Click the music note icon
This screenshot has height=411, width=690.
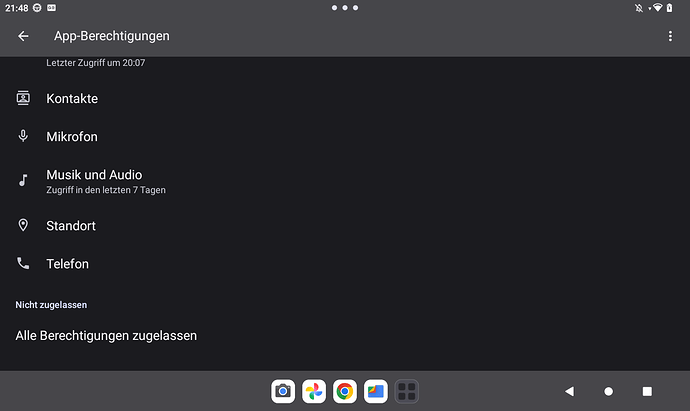click(23, 180)
